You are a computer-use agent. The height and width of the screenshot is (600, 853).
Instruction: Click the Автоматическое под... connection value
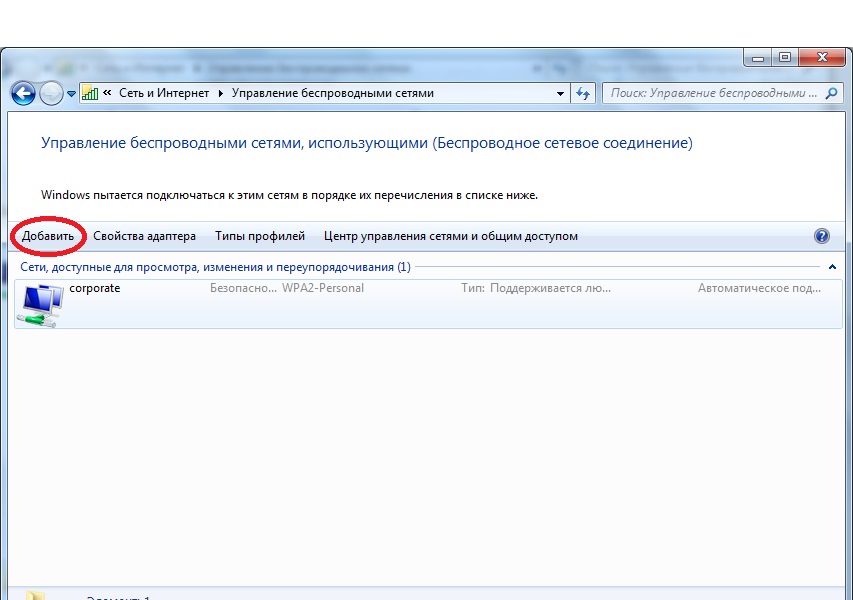pos(759,288)
